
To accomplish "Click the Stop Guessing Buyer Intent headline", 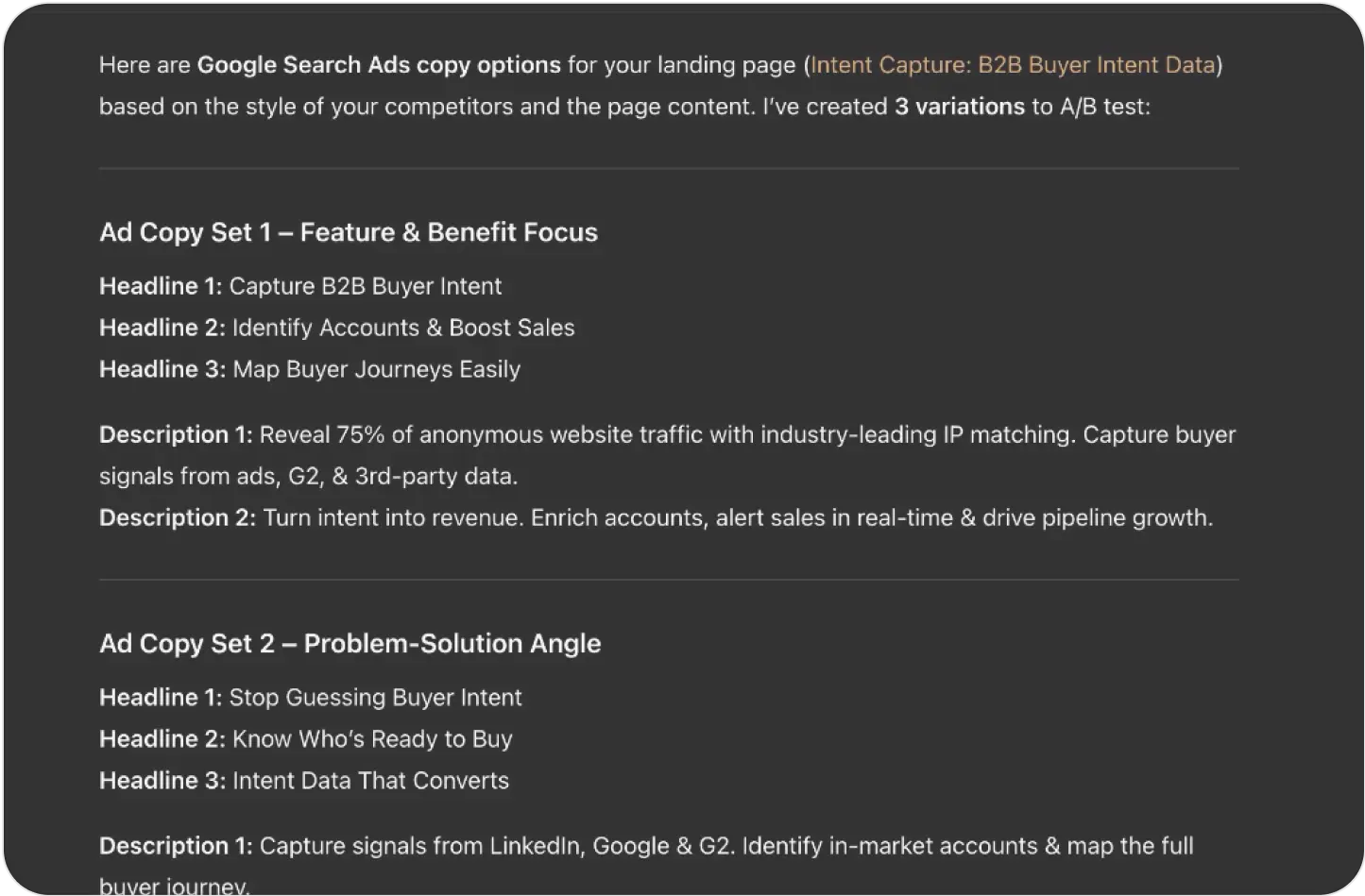I will 375,697.
